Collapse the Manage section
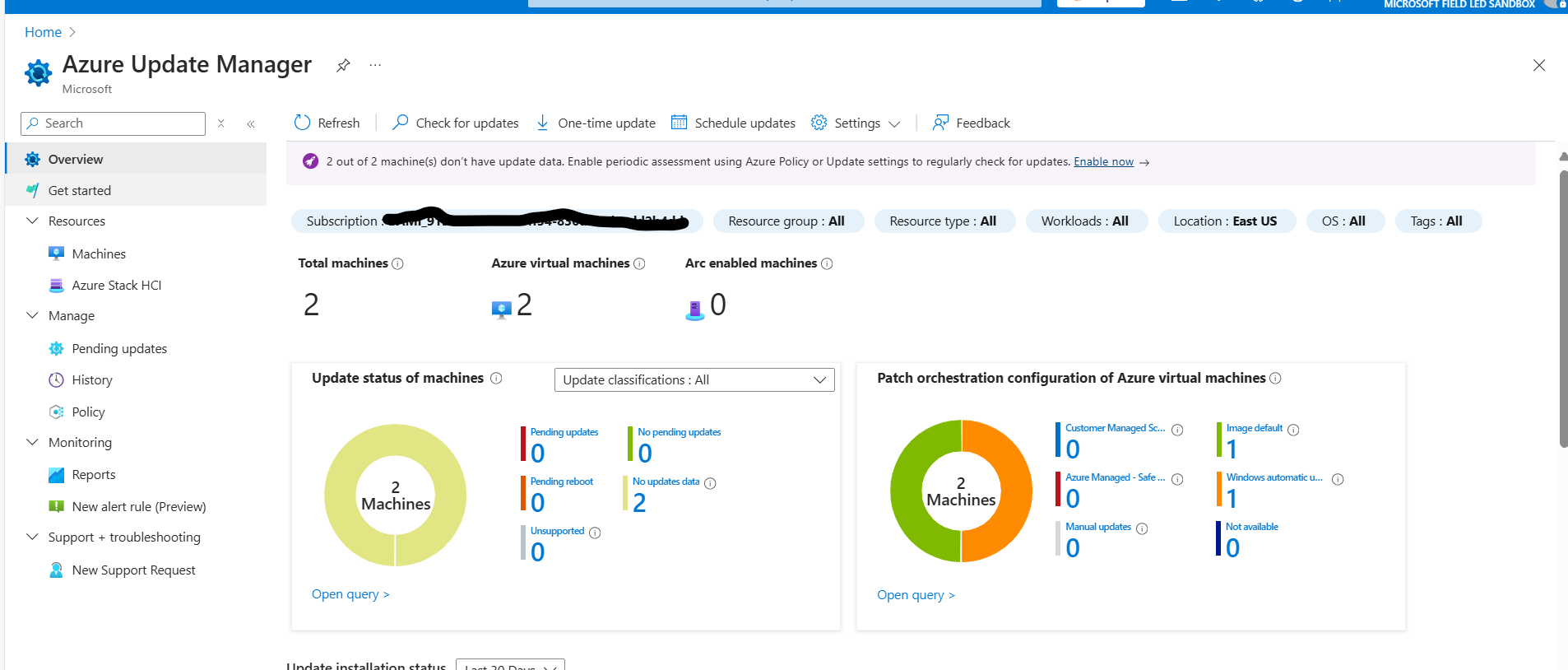Viewport: 1568px width, 670px height. [32, 315]
